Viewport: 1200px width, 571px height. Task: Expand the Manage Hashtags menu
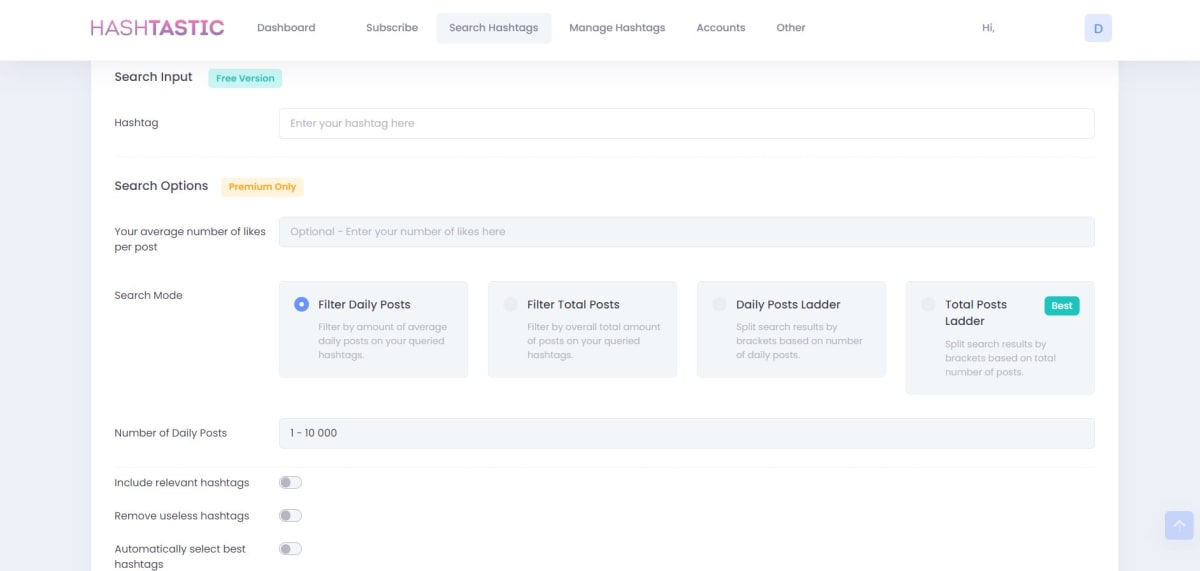tap(617, 28)
